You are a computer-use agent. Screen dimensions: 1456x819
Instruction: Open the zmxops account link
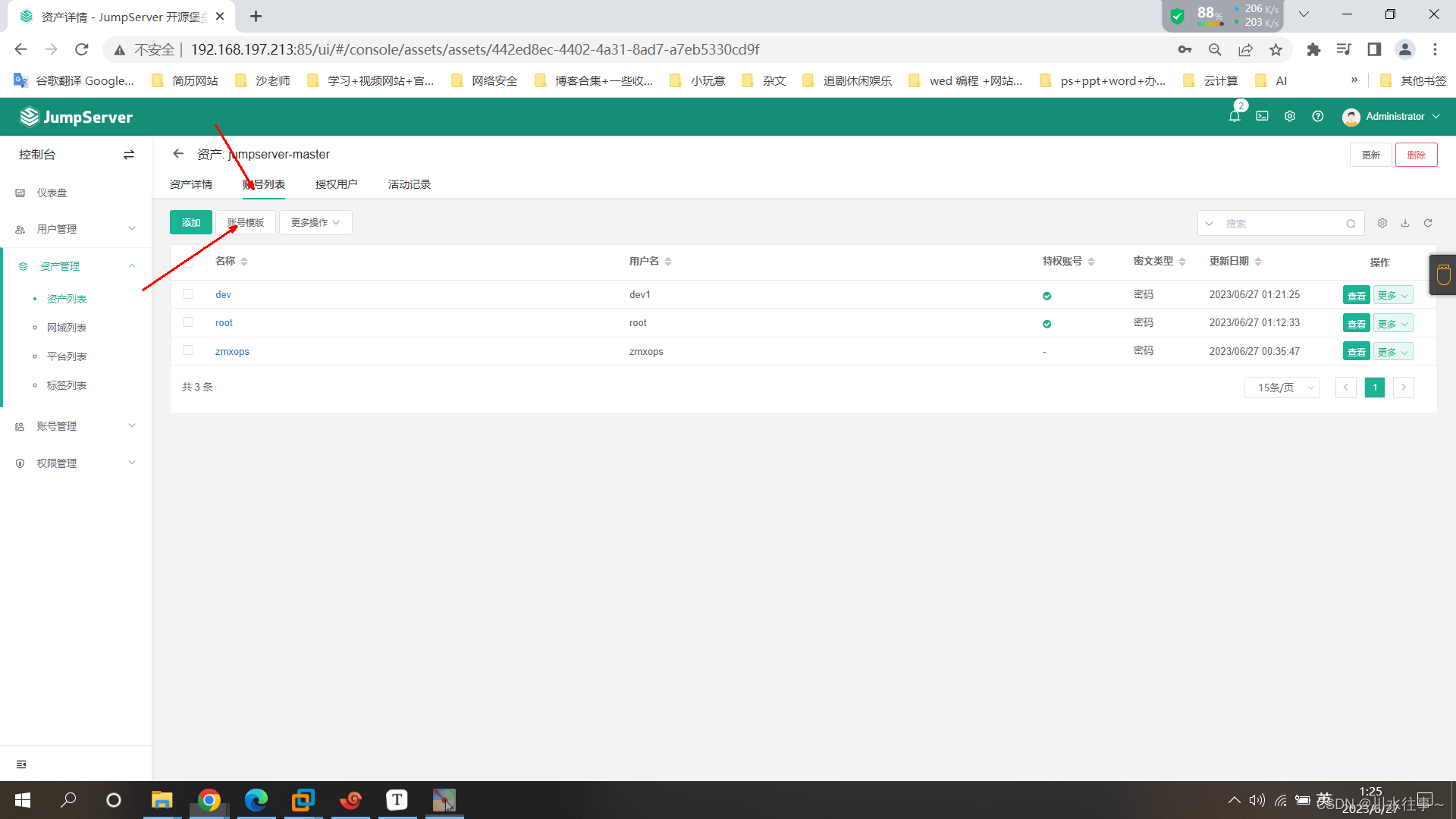[x=232, y=351]
